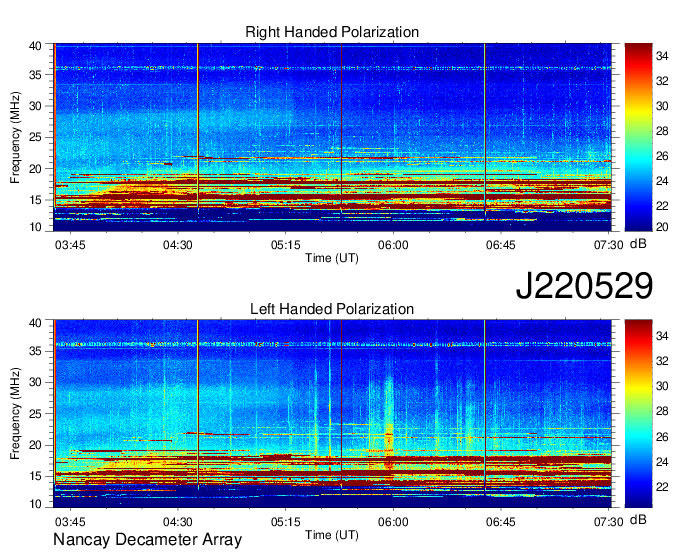The height and width of the screenshot is (552, 680).
Task: Click 22 dB value on Left Handed colorbar
Action: coord(662,487)
